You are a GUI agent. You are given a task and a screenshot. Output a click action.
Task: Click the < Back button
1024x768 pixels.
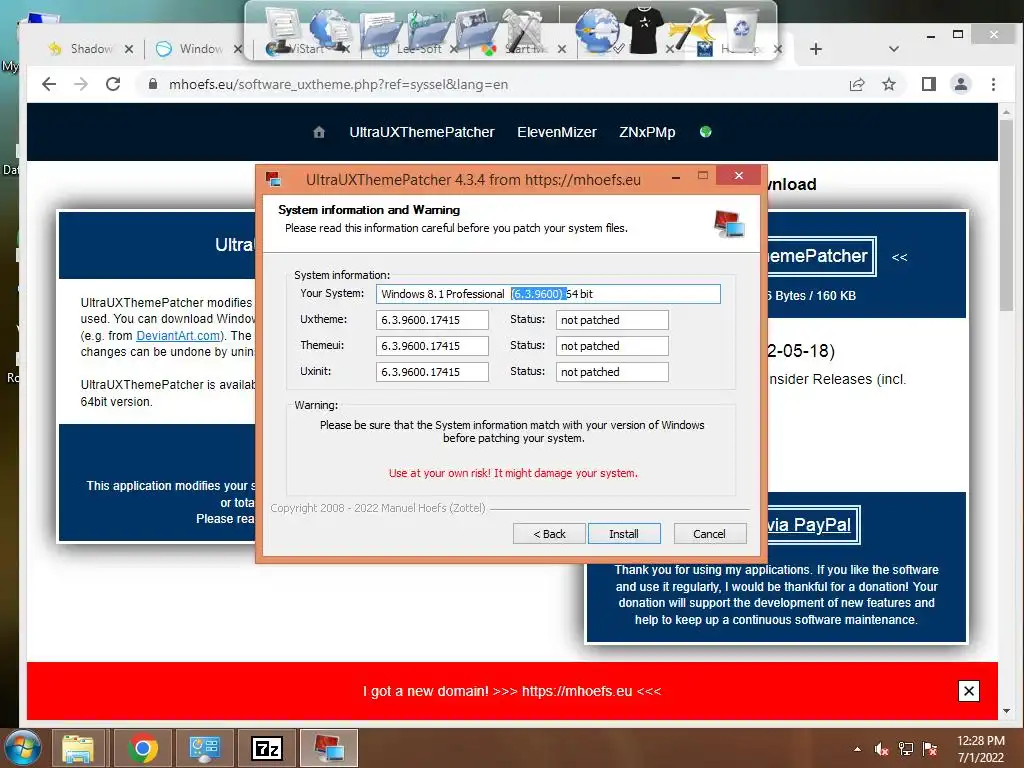[x=549, y=534]
